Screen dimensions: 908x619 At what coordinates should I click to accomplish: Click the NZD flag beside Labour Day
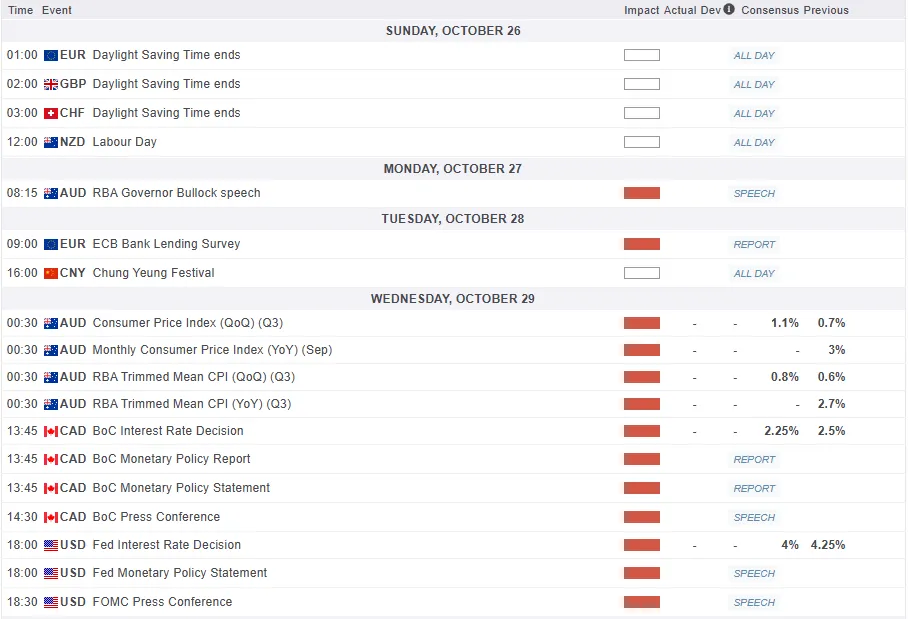pyautogui.click(x=51, y=142)
